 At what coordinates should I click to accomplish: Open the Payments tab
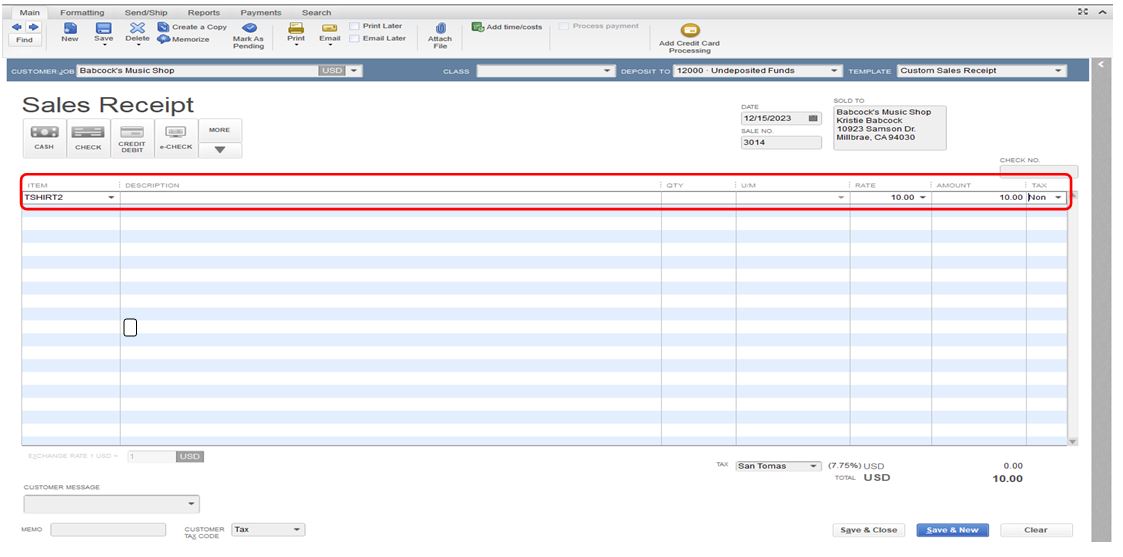[x=261, y=12]
